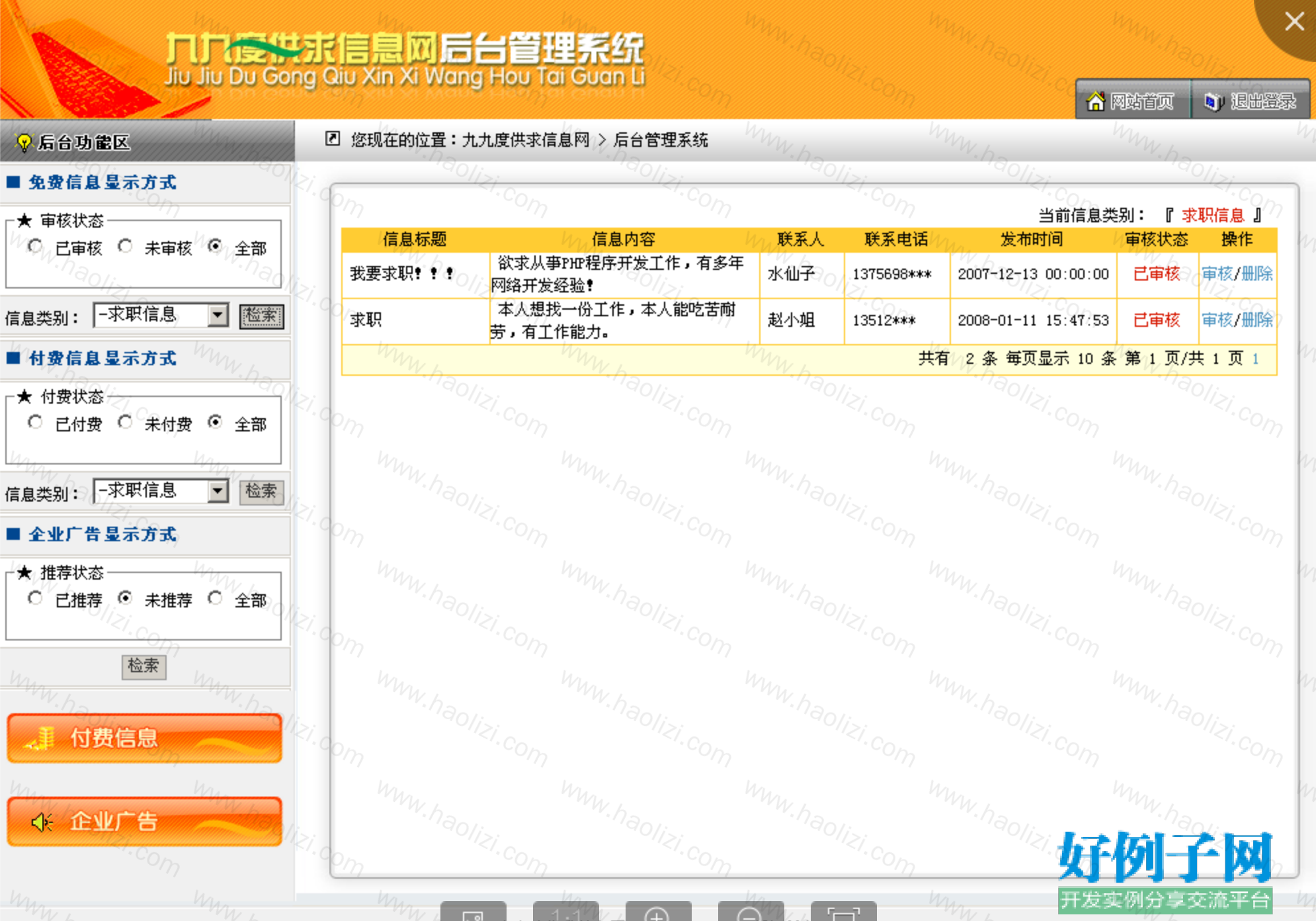This screenshot has width=1316, height=921.
Task: Click the zoom out (−) viewer button
Action: [750, 912]
